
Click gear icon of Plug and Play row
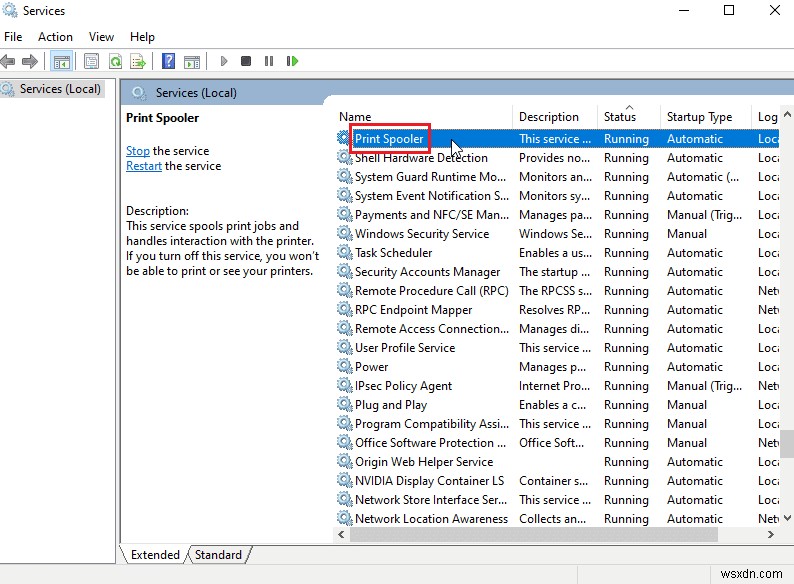click(x=344, y=404)
